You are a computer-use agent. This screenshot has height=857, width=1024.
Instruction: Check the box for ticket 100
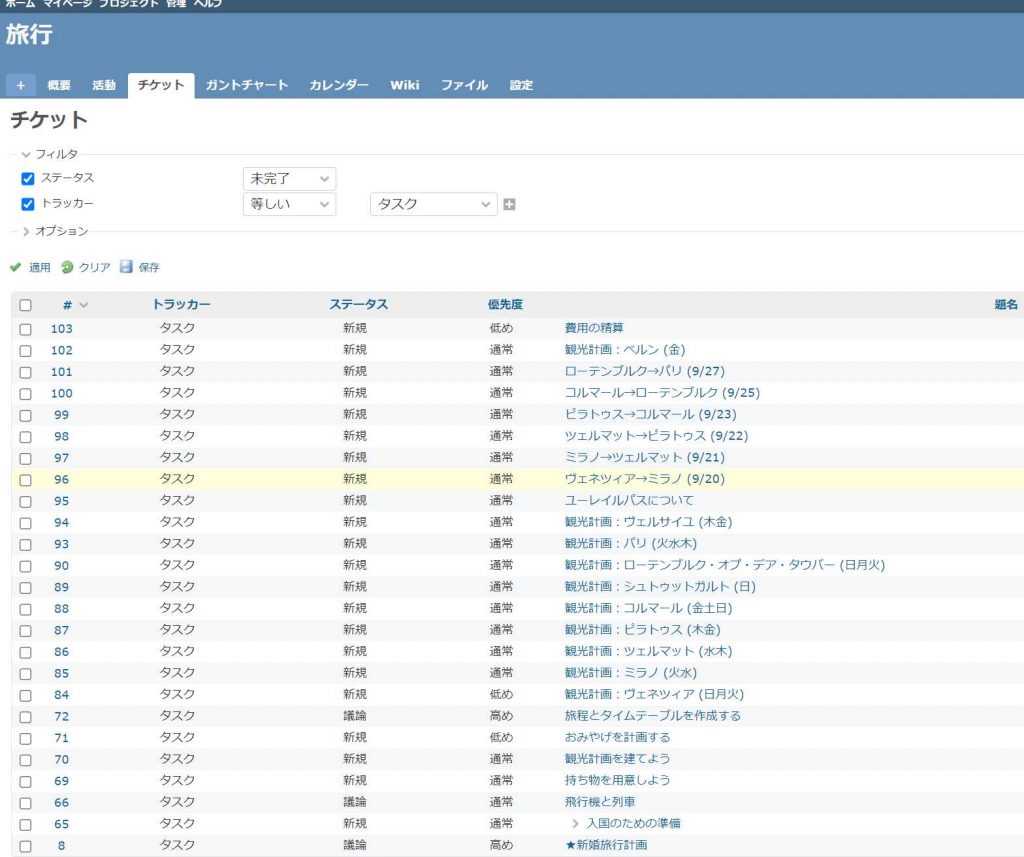(x=25, y=394)
